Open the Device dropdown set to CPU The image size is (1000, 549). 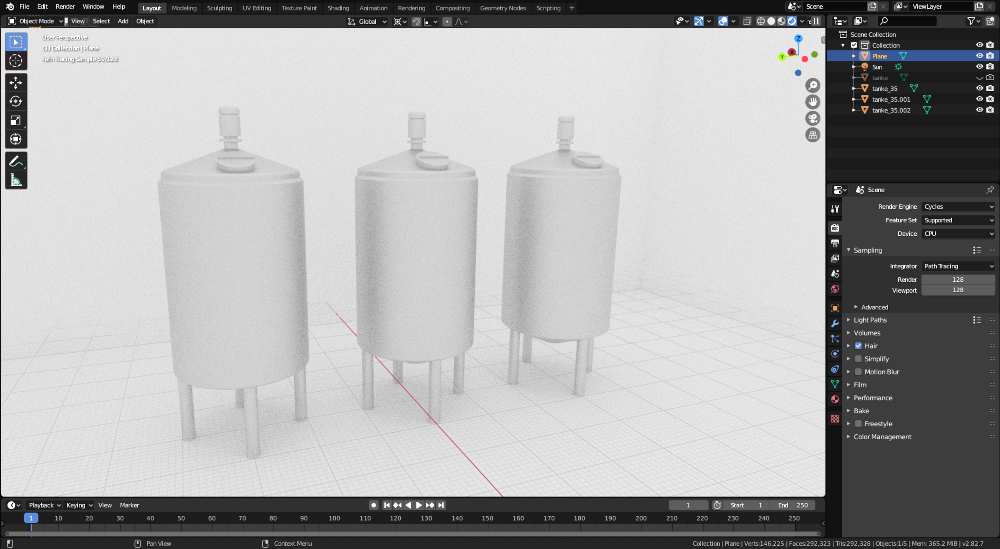click(957, 234)
